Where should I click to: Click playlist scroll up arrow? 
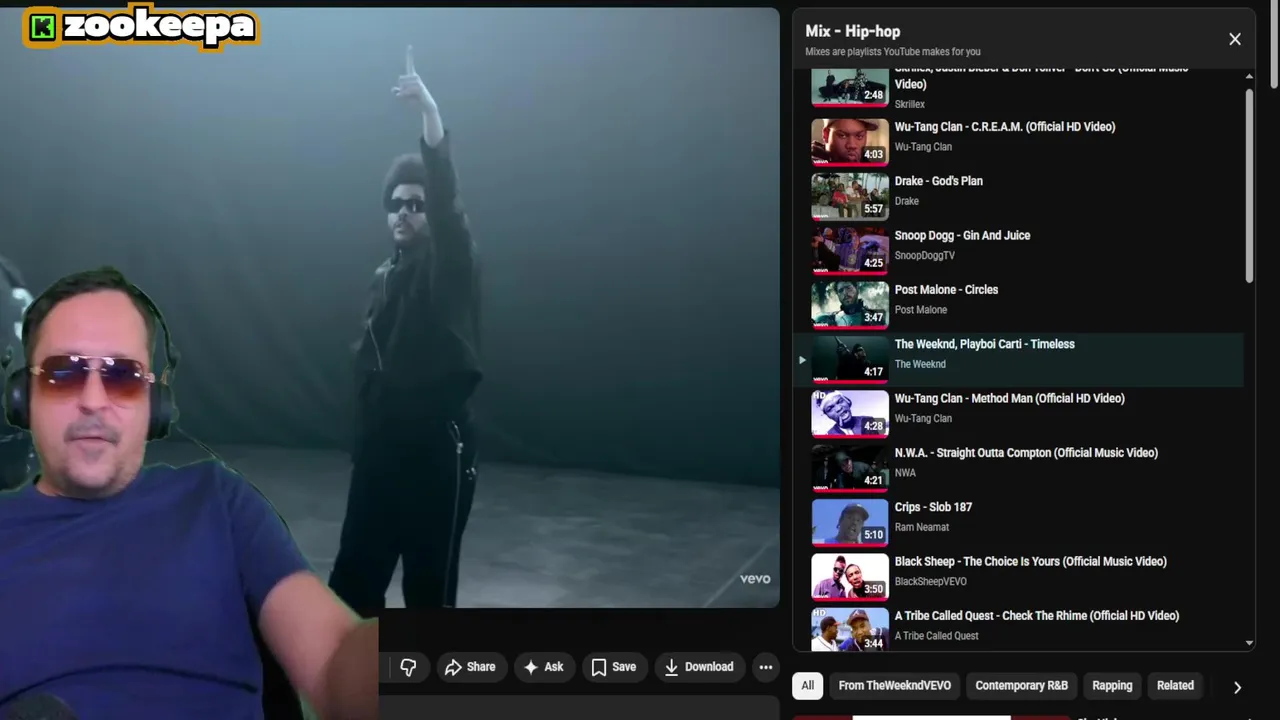point(1249,76)
